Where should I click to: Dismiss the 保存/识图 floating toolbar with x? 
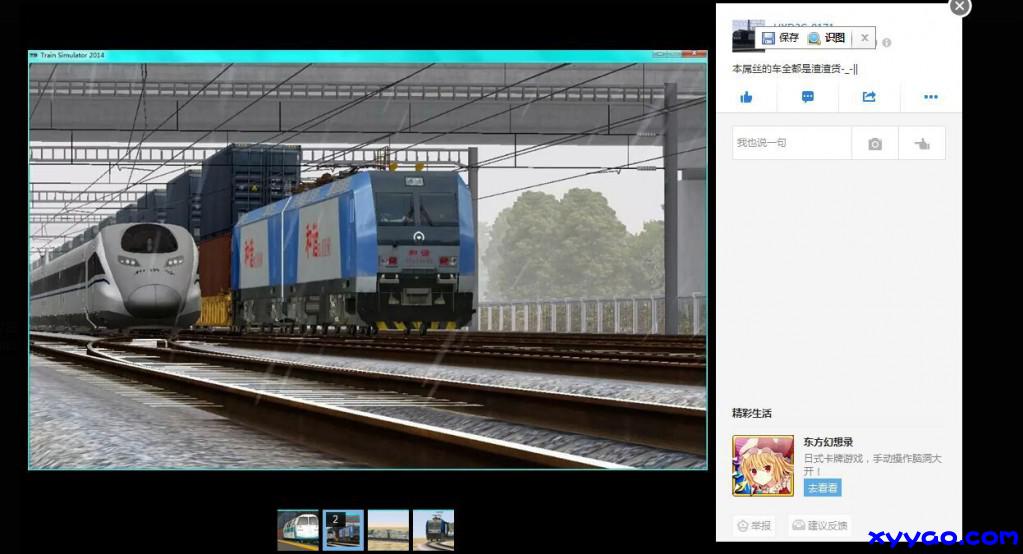click(x=865, y=38)
